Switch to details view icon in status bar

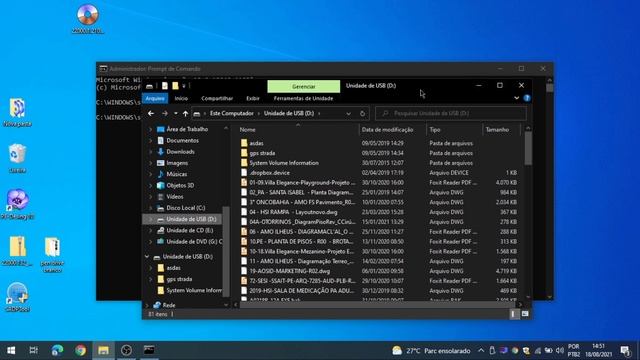tap(514, 314)
